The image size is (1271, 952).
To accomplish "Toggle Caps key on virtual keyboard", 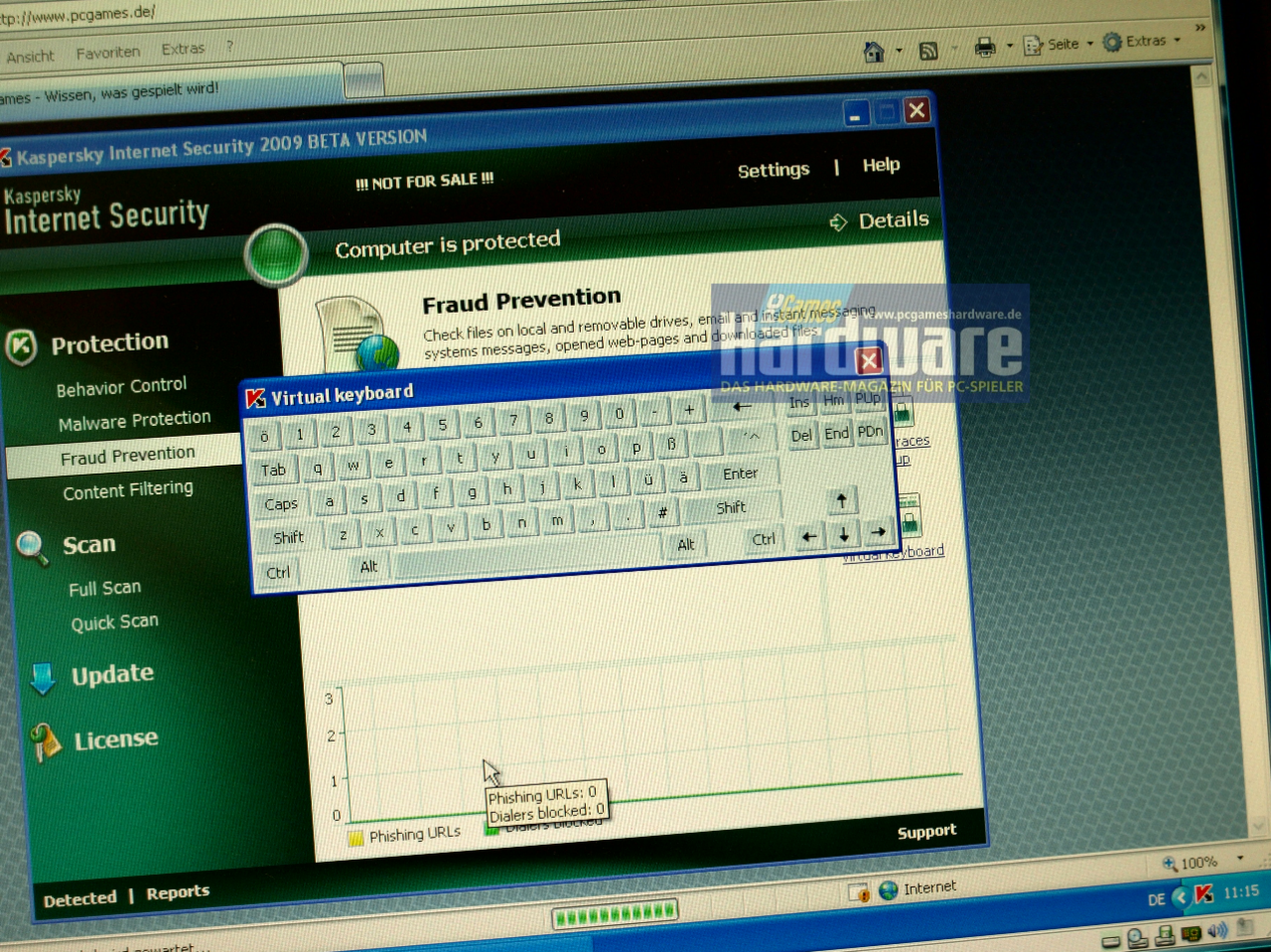I will [281, 504].
